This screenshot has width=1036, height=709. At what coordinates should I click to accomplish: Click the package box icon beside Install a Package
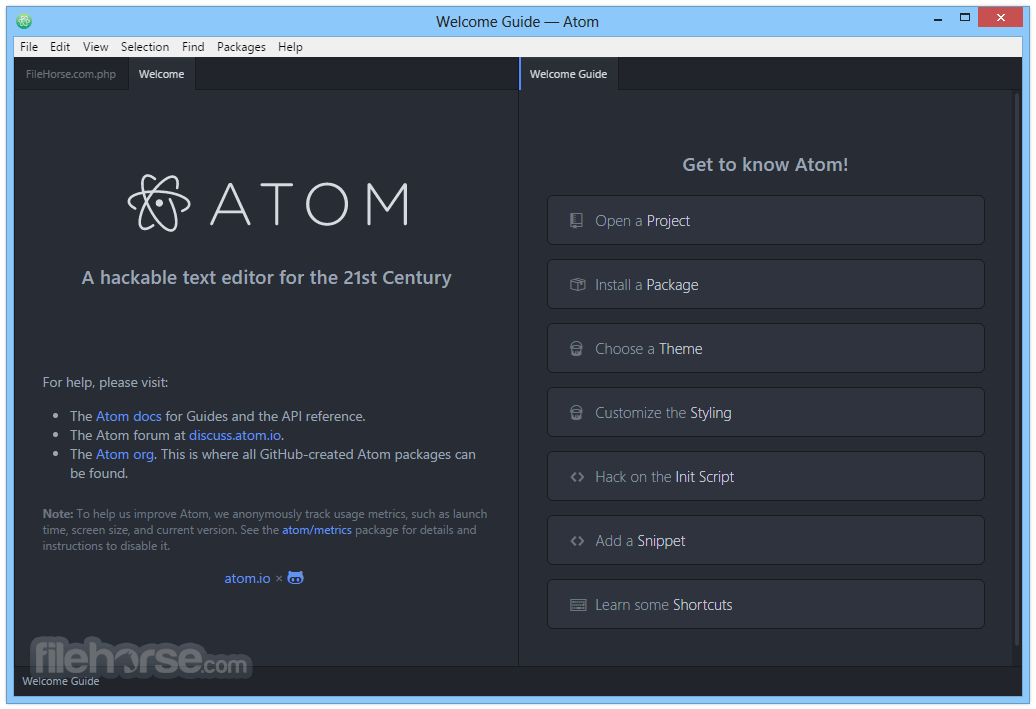(577, 285)
